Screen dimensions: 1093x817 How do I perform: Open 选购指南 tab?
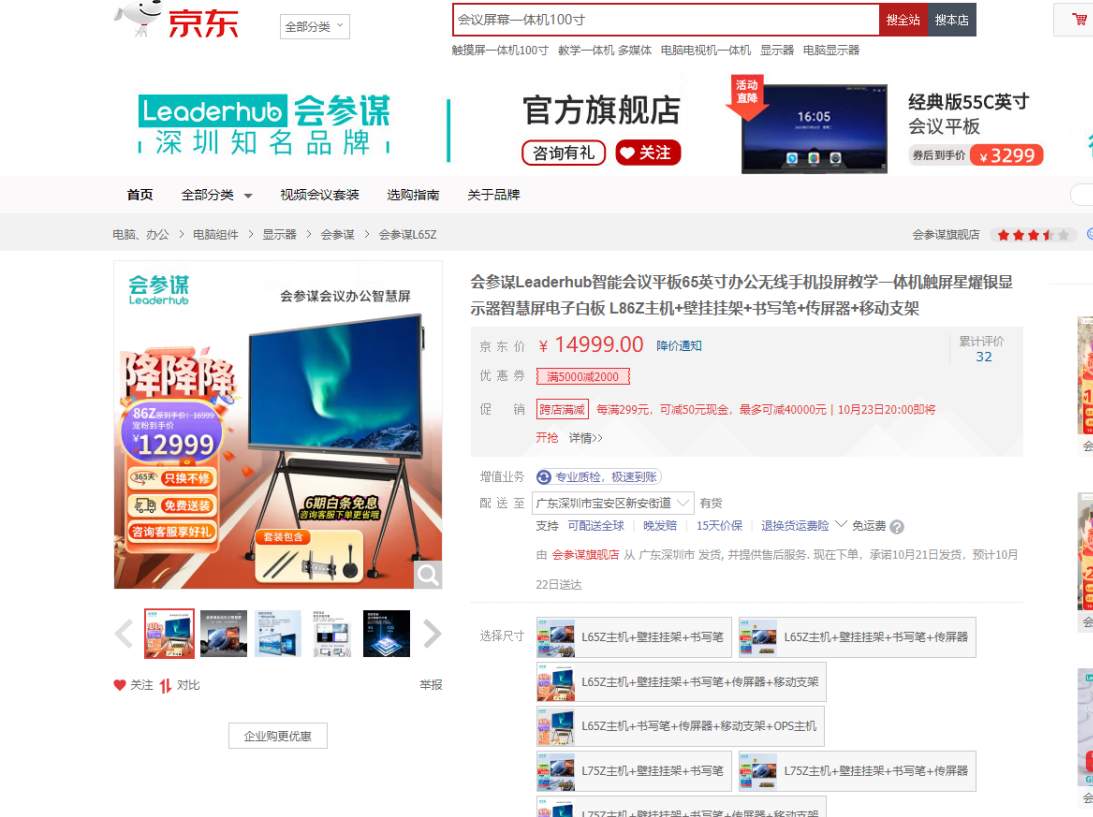[x=413, y=195]
